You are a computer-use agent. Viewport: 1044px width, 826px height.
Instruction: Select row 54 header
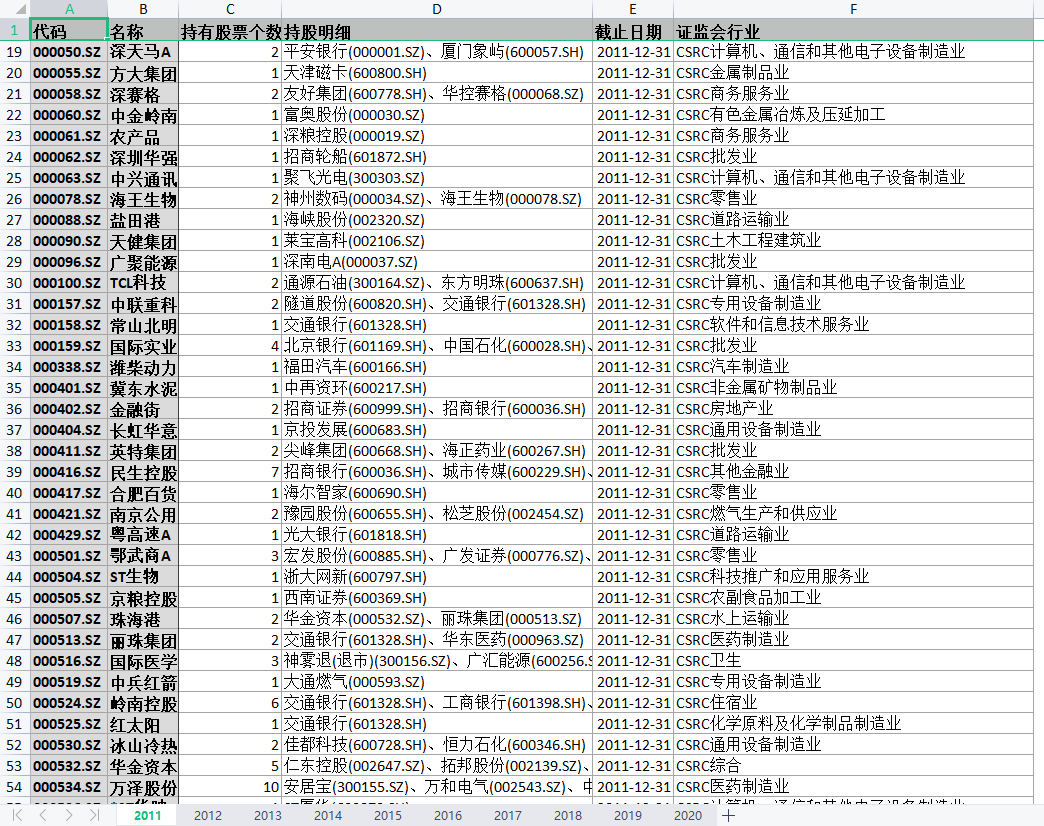point(15,787)
